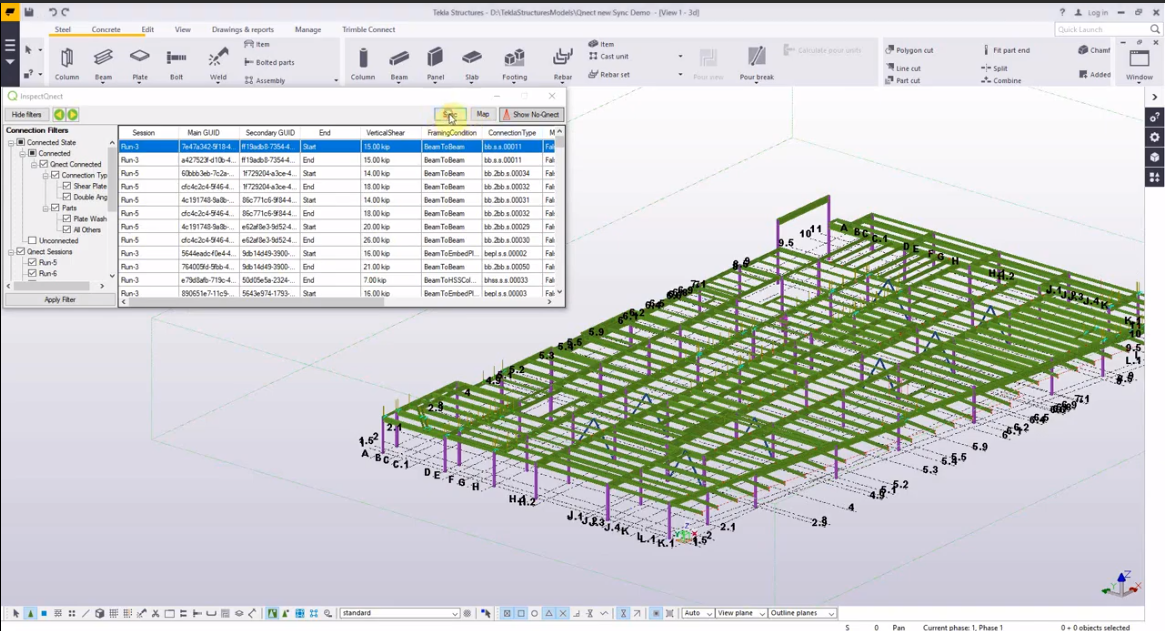Click the Rebar set tool
Screen dimensions: 1165x631
click(609, 74)
